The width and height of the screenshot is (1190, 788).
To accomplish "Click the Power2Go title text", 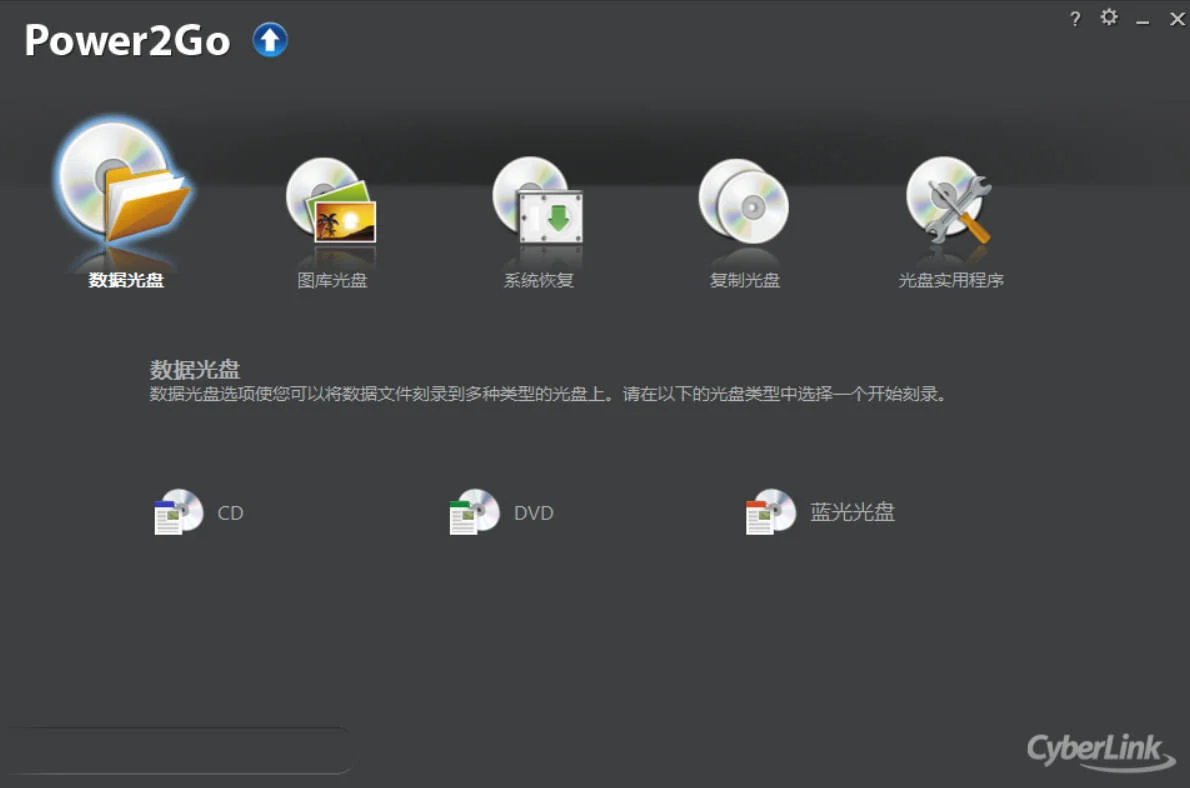I will [x=126, y=40].
